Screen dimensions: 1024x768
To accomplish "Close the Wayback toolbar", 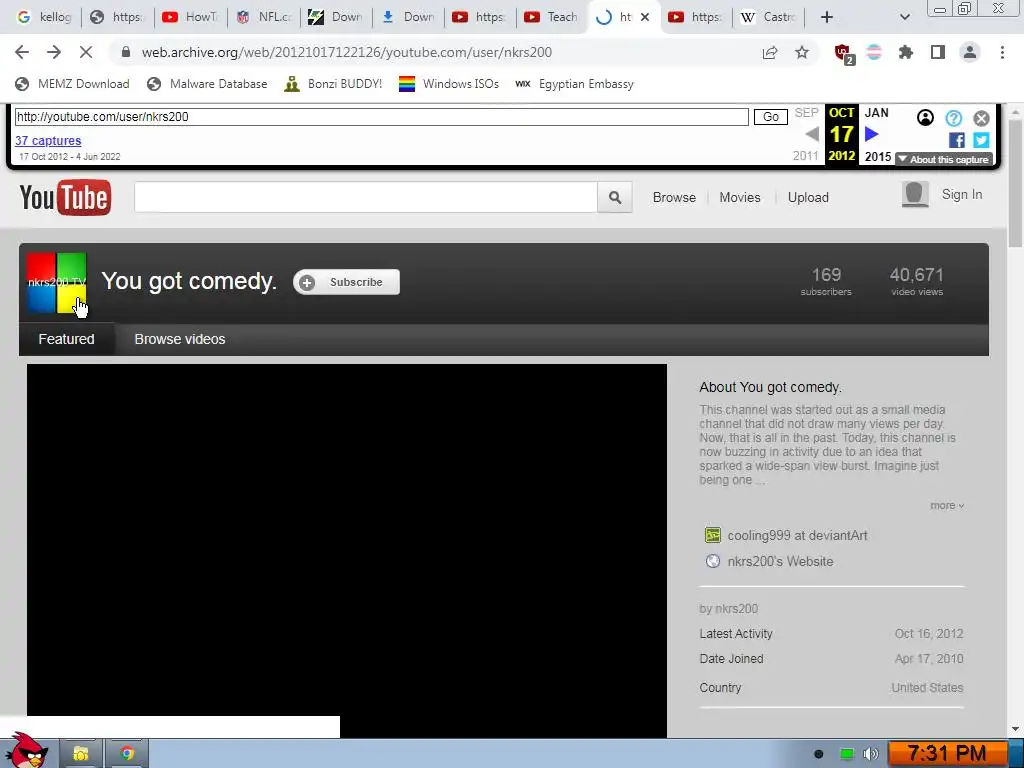I will coord(981,118).
